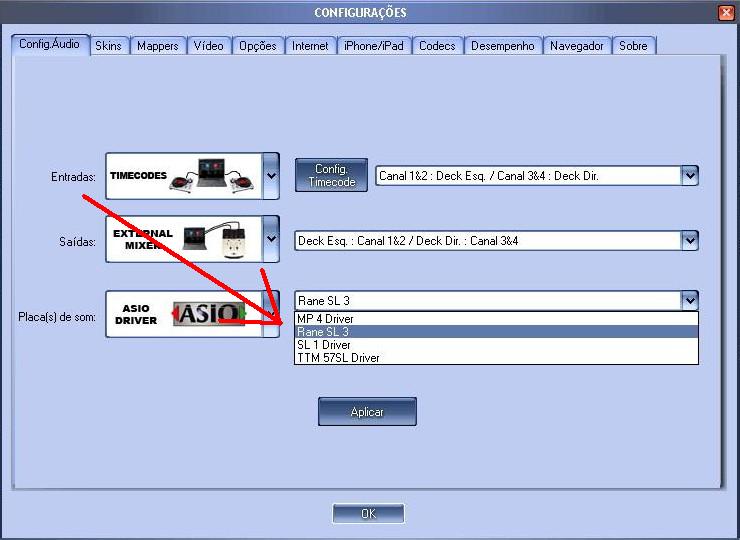740x540 pixels.
Task: Collapse the Rane SL 3 sound card dropdown arrow
Action: (x=690, y=301)
